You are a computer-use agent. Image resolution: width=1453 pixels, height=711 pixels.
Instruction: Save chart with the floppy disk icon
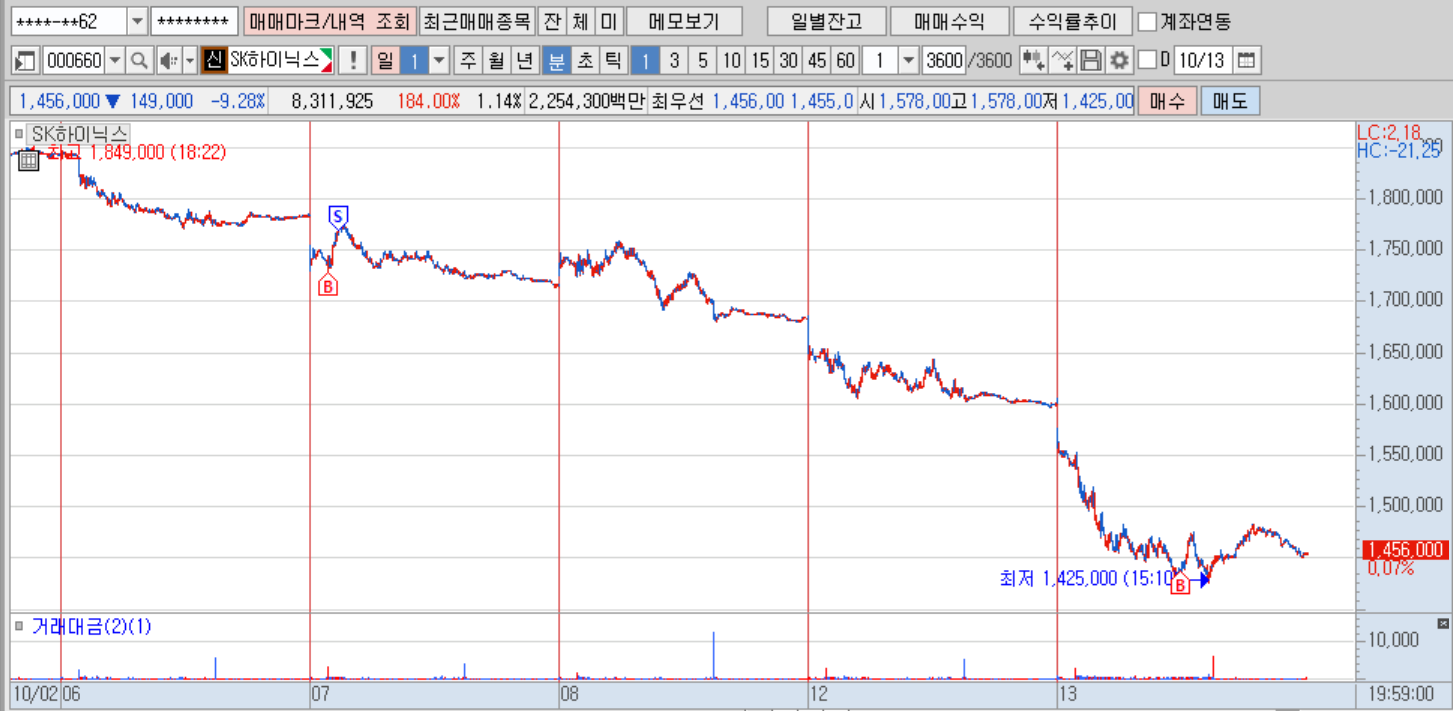coord(1091,60)
